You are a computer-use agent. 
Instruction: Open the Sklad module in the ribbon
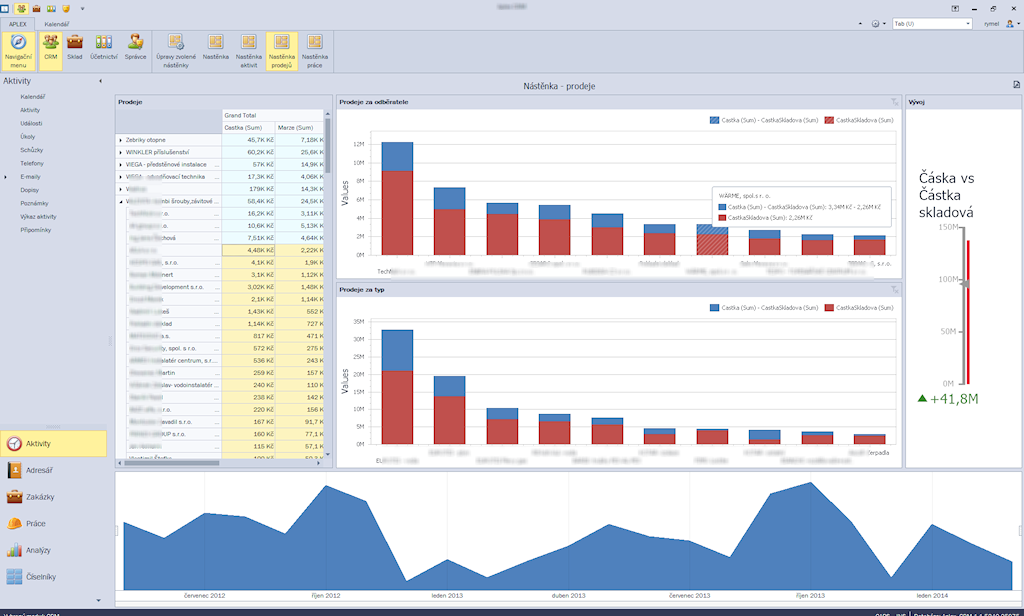point(75,47)
